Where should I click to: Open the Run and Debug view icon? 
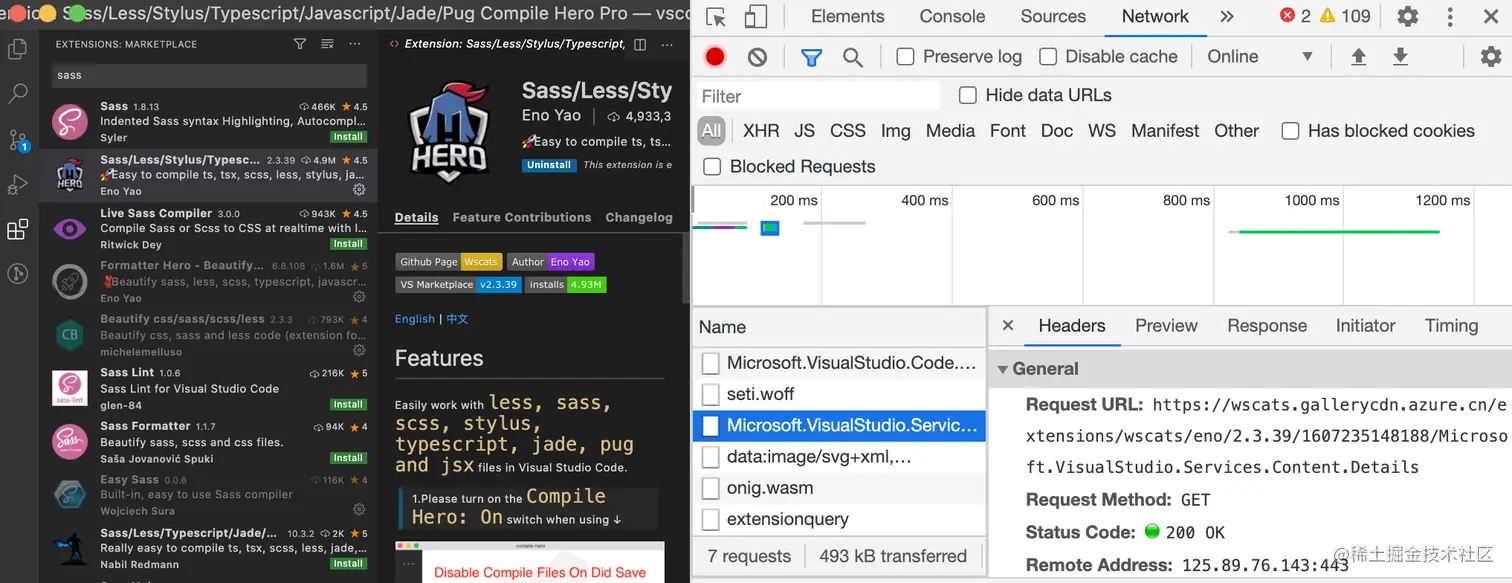[x=17, y=185]
